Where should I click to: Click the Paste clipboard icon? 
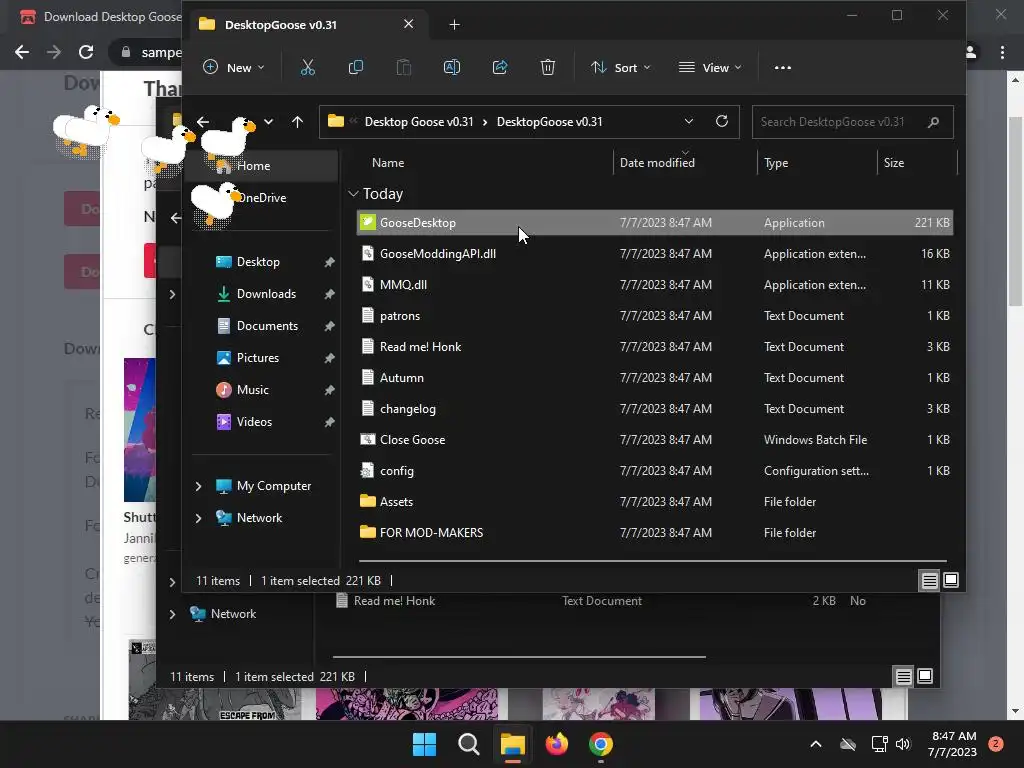coord(404,67)
